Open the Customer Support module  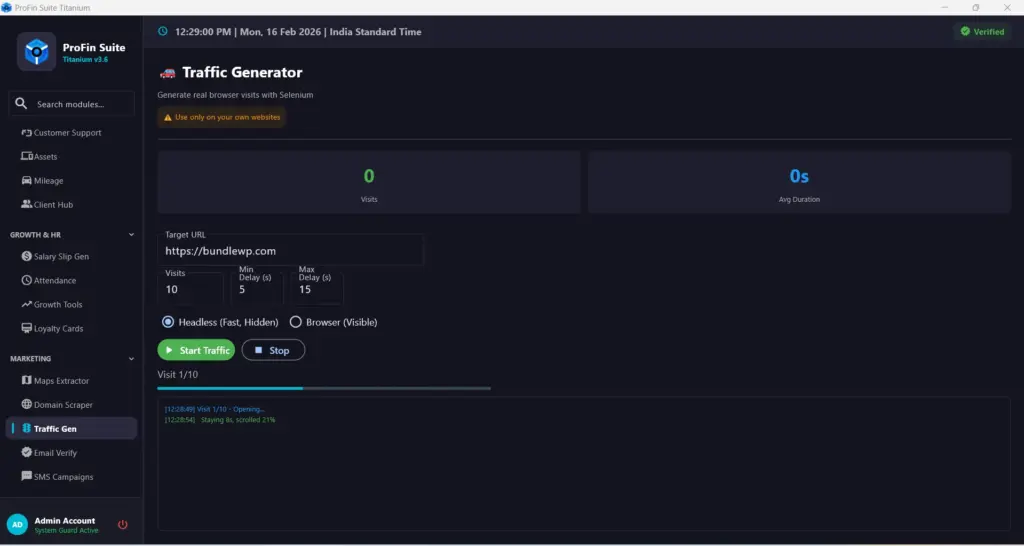coord(72,133)
